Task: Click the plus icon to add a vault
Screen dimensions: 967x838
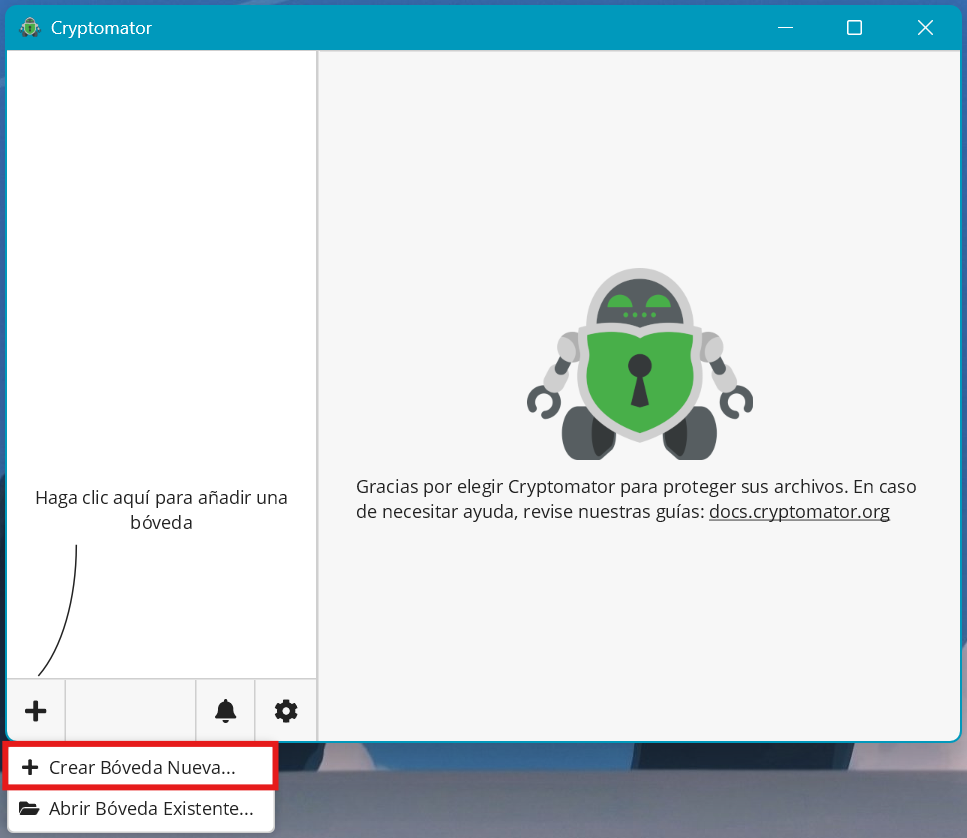Action: [36, 711]
